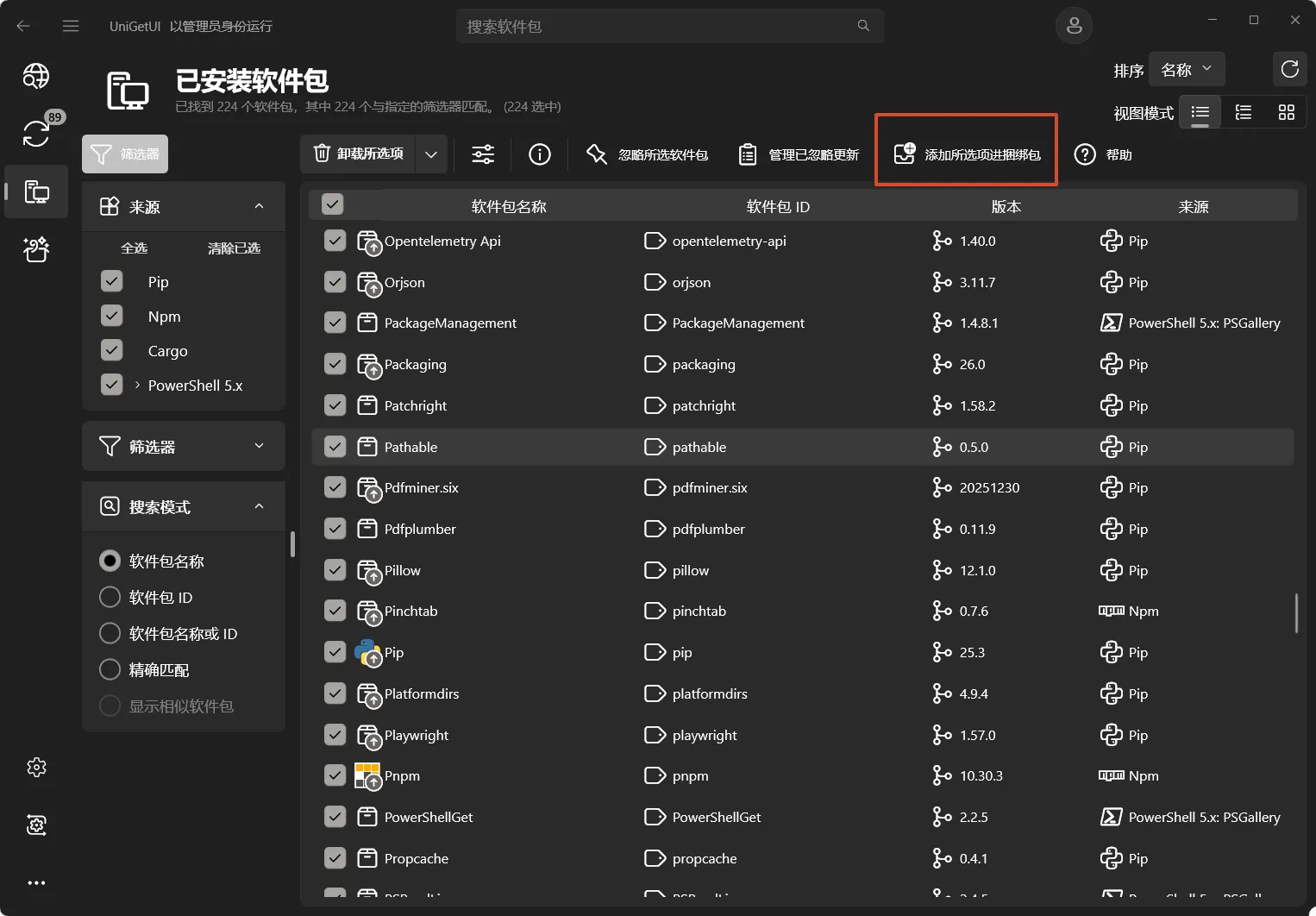Expand the uninstall options dropdown arrow

pyautogui.click(x=431, y=154)
